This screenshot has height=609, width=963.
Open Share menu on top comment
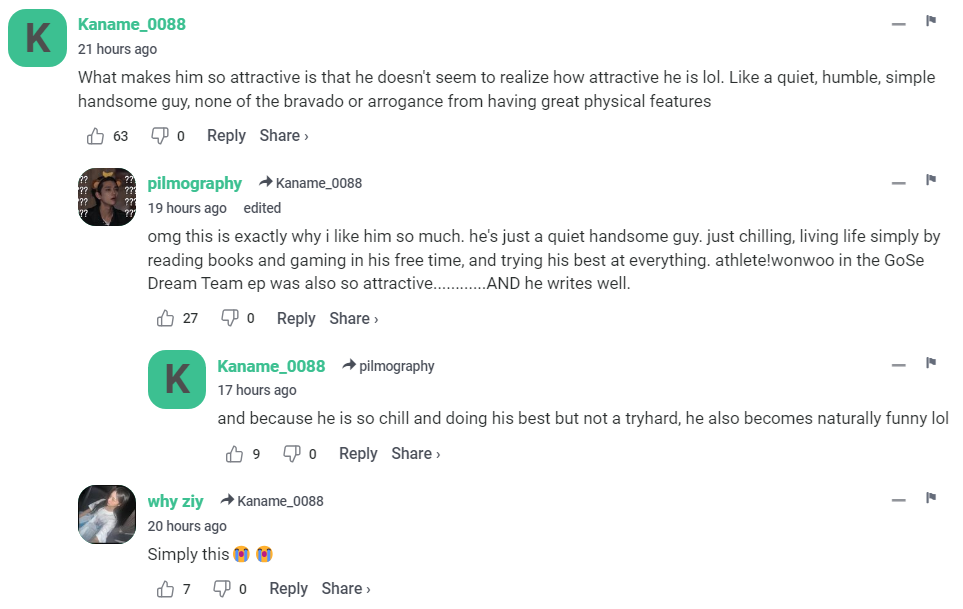click(284, 136)
